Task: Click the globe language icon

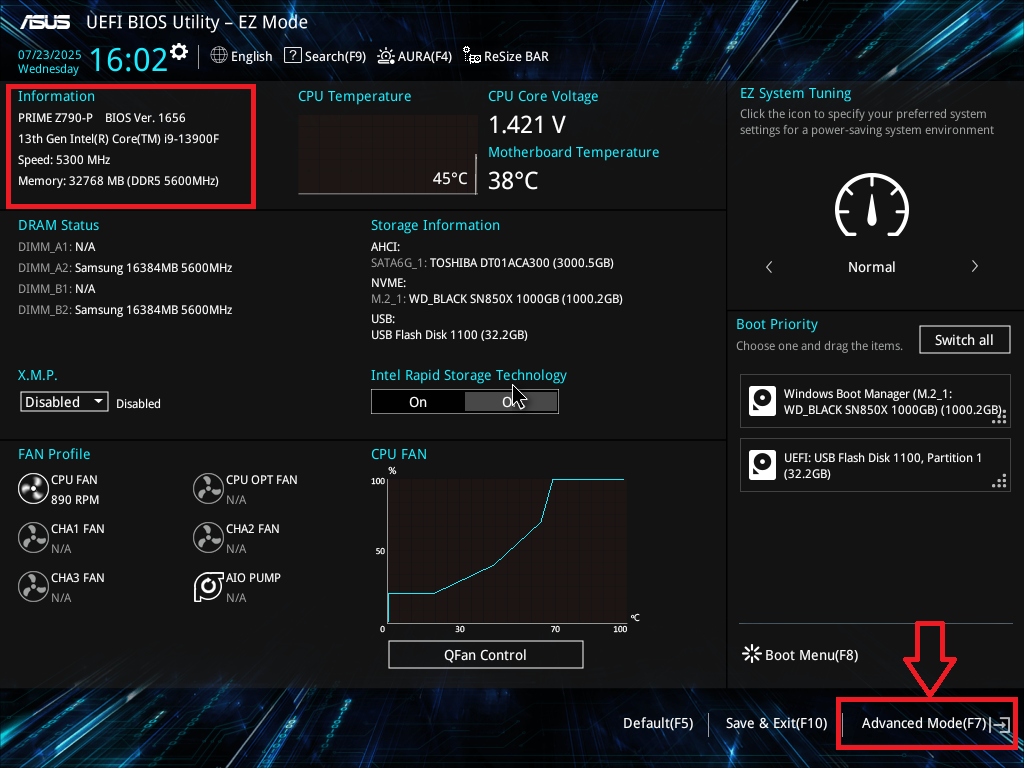Action: [219, 56]
